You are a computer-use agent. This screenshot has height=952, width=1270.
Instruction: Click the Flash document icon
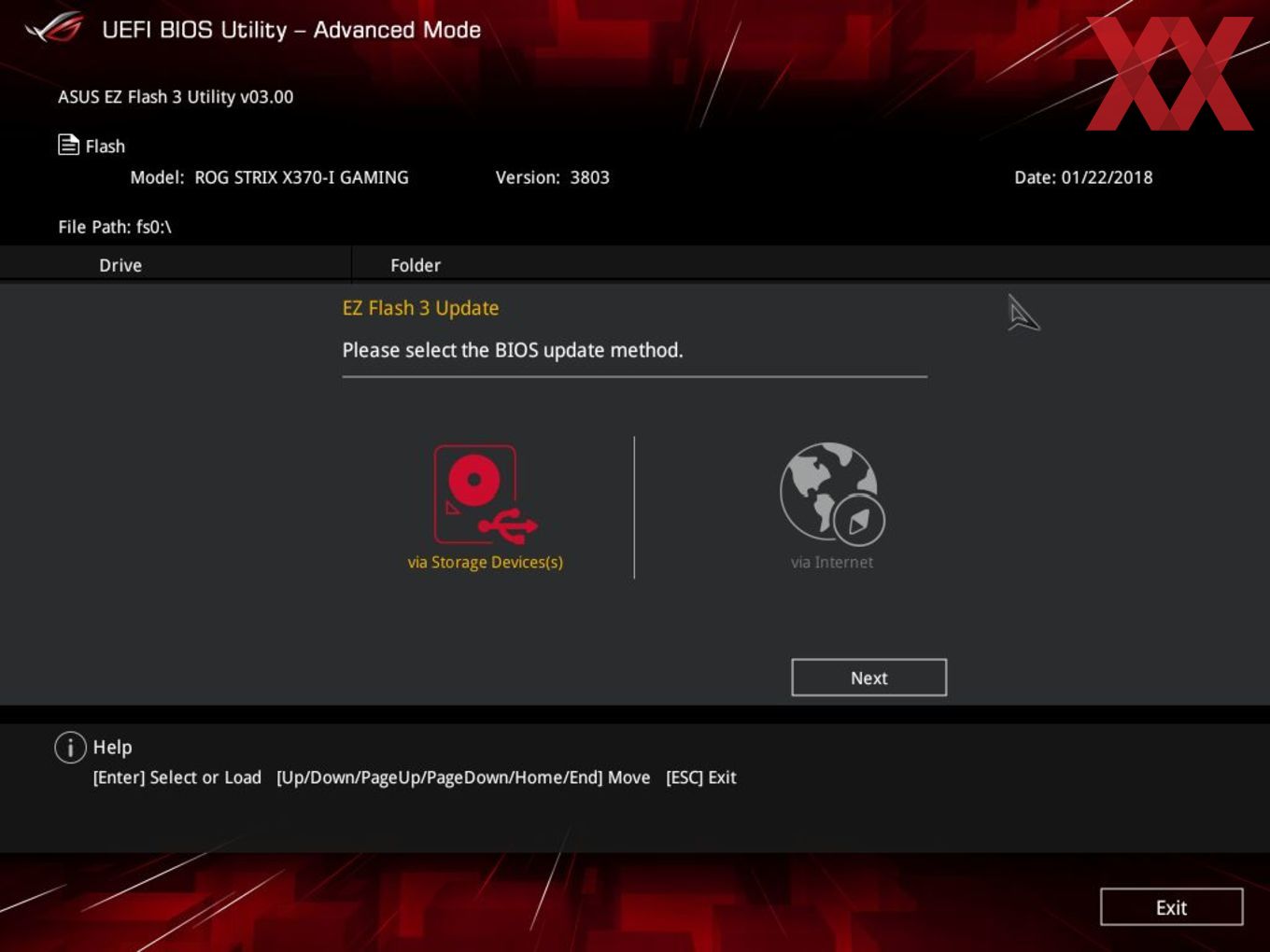pyautogui.click(x=68, y=145)
